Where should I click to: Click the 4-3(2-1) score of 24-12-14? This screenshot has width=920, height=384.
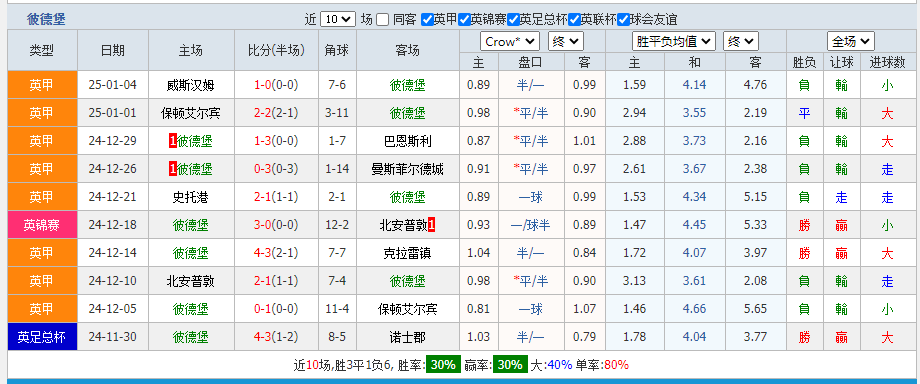tap(276, 253)
